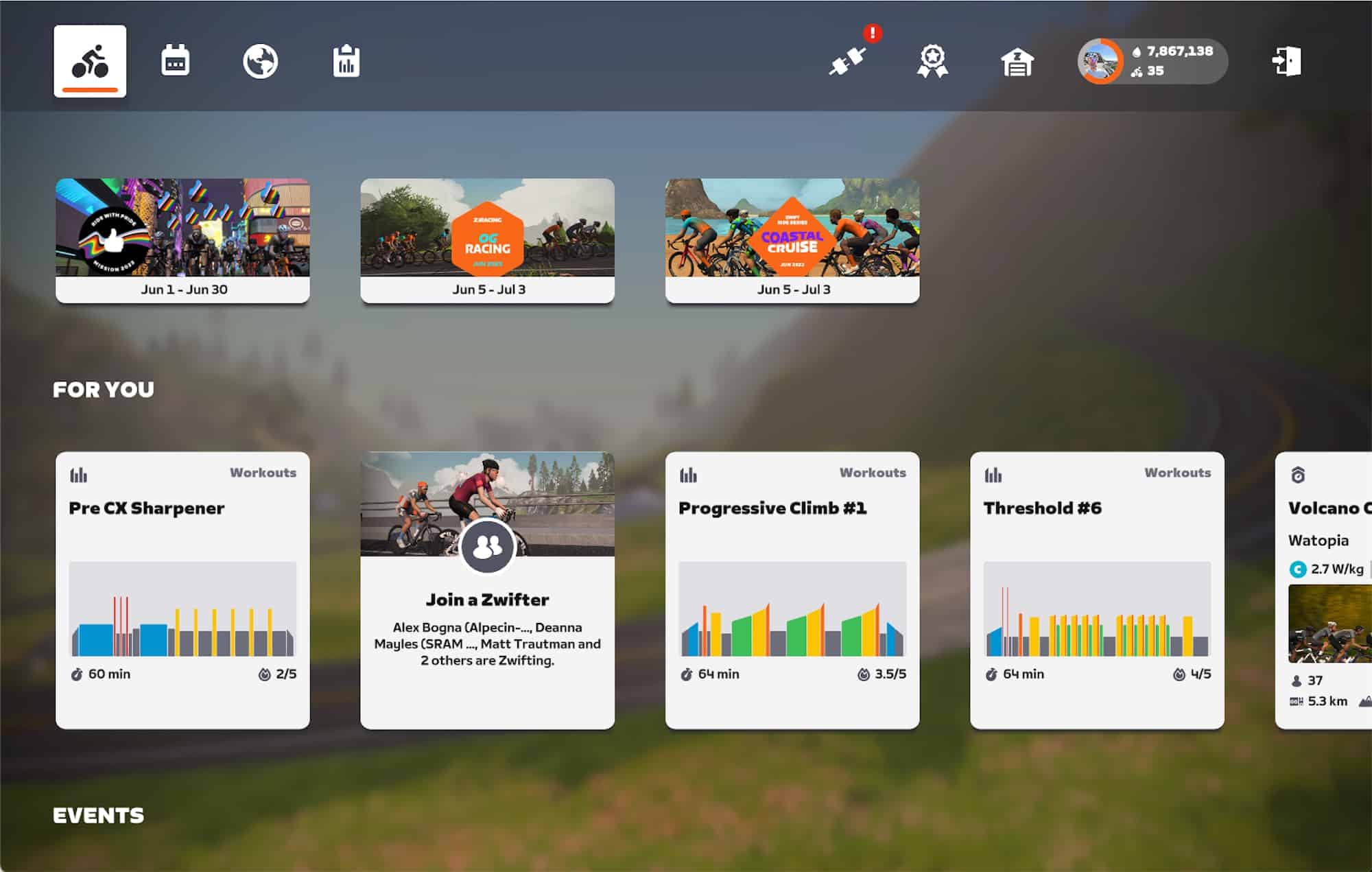The image size is (1372, 872).
Task: Click the red pairing alert badge
Action: click(872, 33)
